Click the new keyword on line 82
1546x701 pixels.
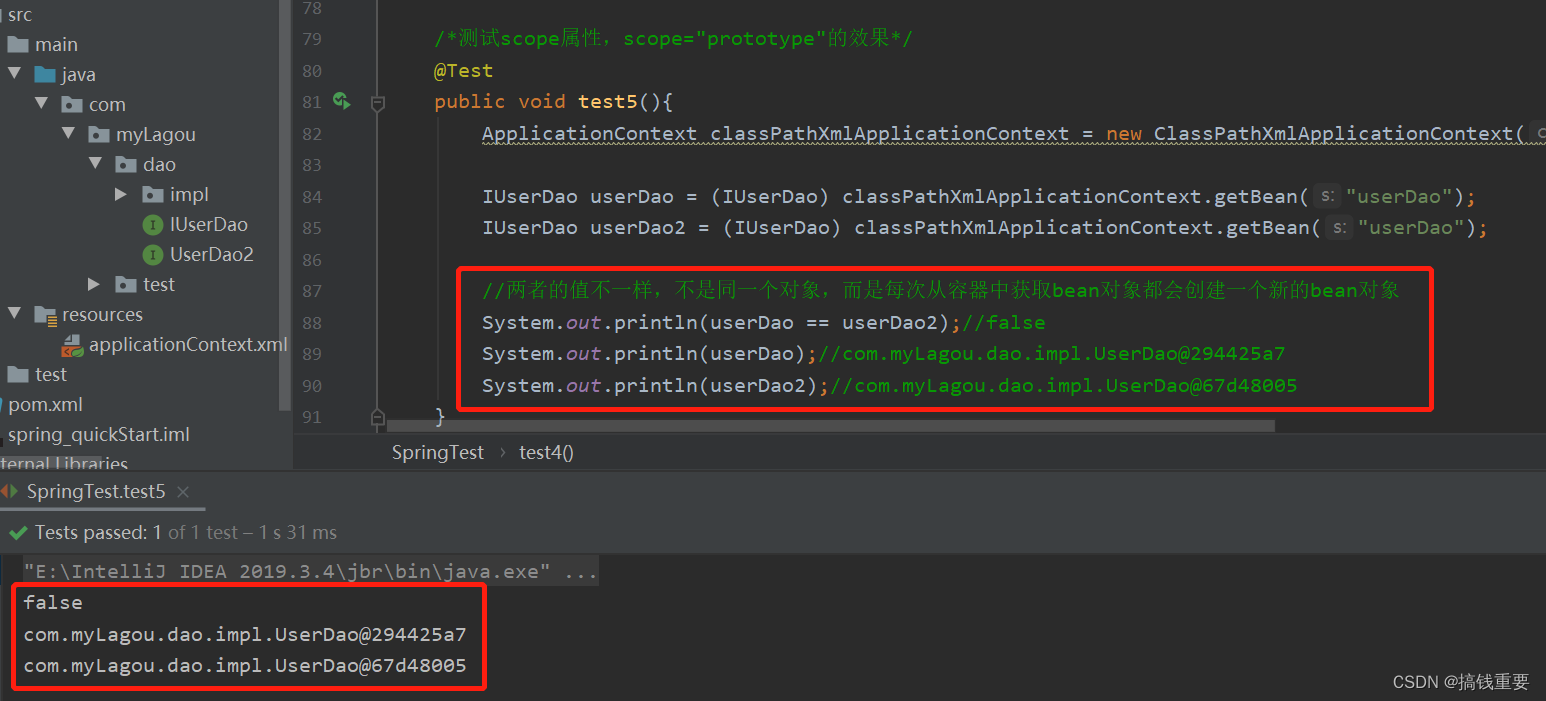[x=1124, y=134]
